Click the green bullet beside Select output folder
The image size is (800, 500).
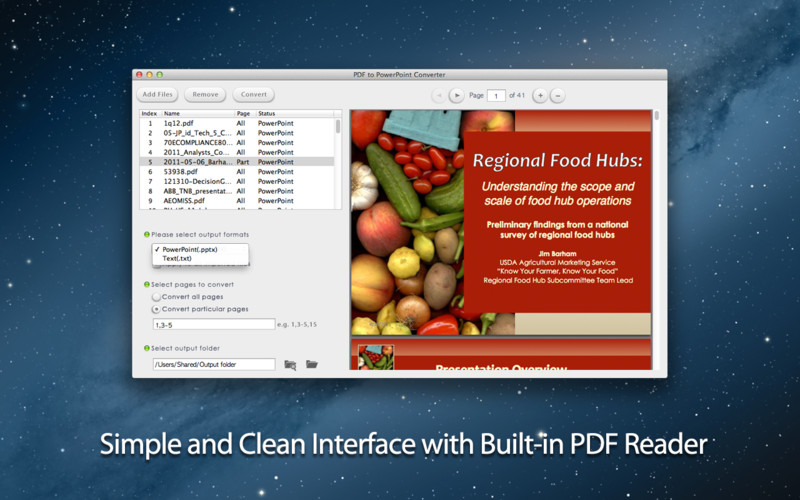pos(147,348)
